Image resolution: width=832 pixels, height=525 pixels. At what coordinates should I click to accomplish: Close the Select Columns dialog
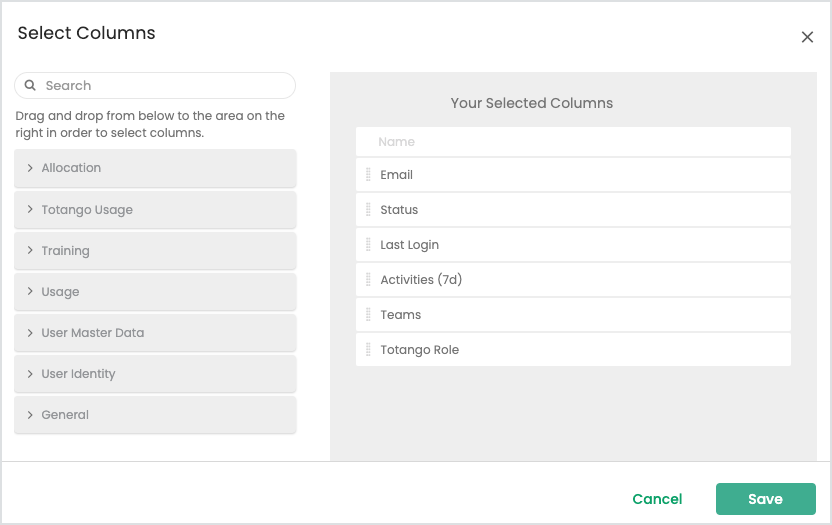(807, 37)
